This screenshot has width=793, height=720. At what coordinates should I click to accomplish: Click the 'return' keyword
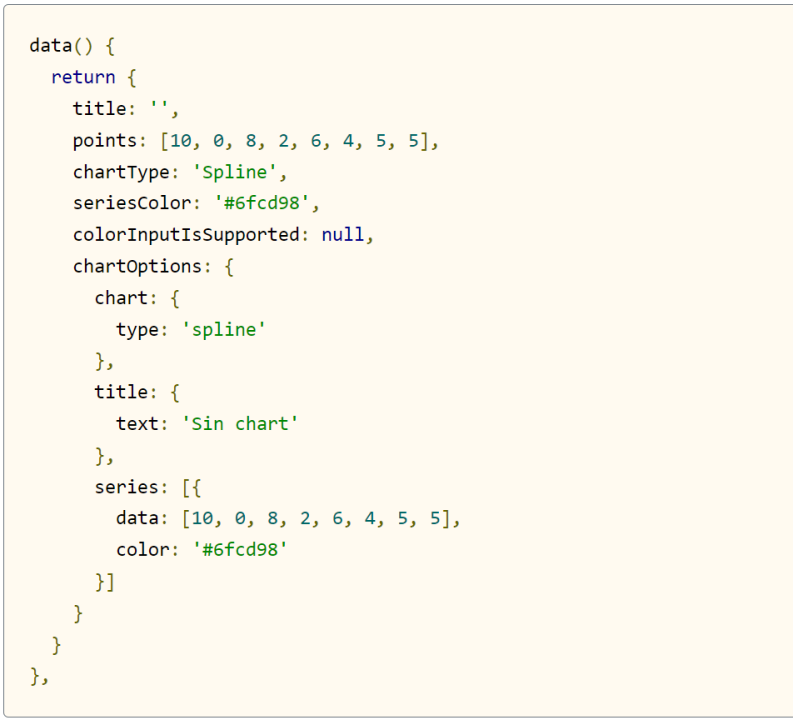(83, 77)
